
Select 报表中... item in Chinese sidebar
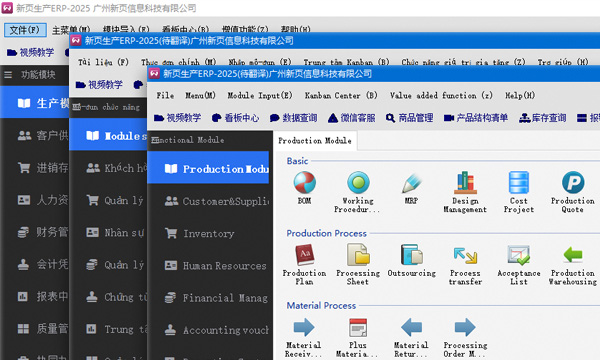coord(35,296)
